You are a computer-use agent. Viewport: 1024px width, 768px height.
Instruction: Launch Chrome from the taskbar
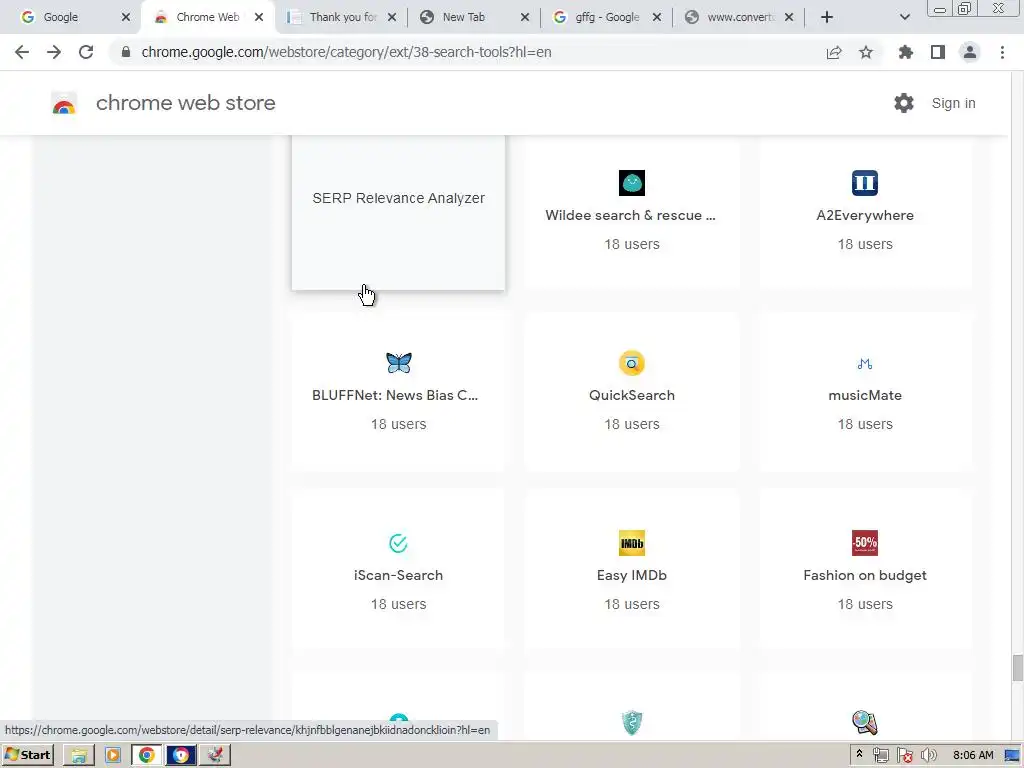click(x=147, y=755)
